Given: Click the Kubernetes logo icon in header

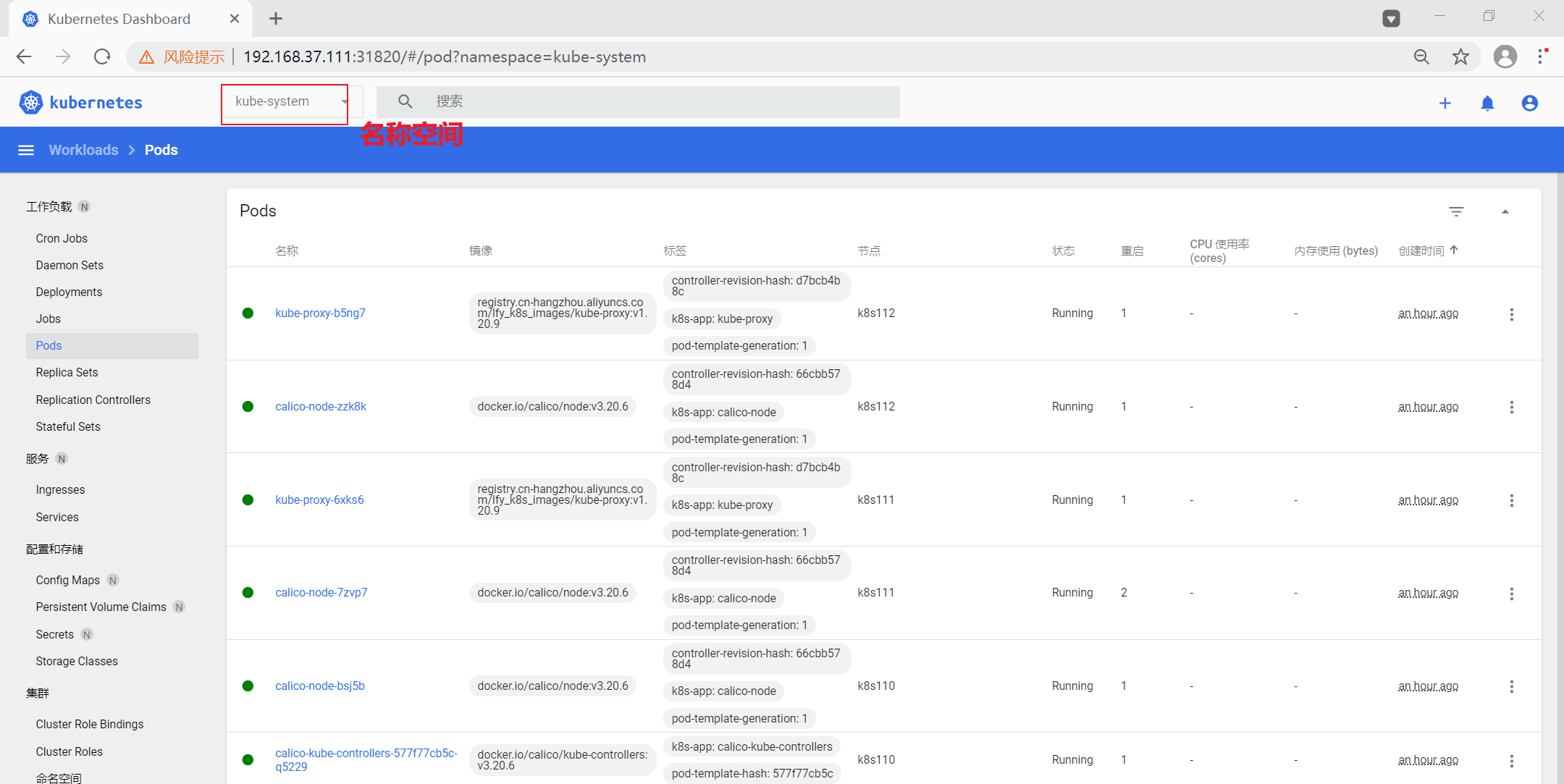Looking at the screenshot, I should [x=31, y=103].
